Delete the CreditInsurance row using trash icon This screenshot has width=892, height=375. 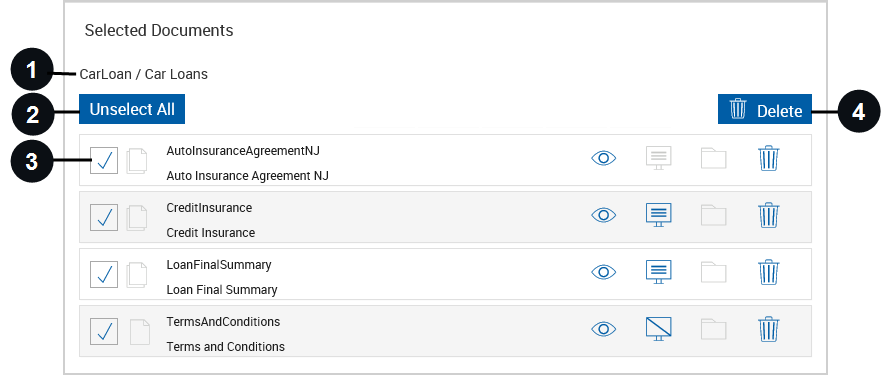(x=769, y=215)
